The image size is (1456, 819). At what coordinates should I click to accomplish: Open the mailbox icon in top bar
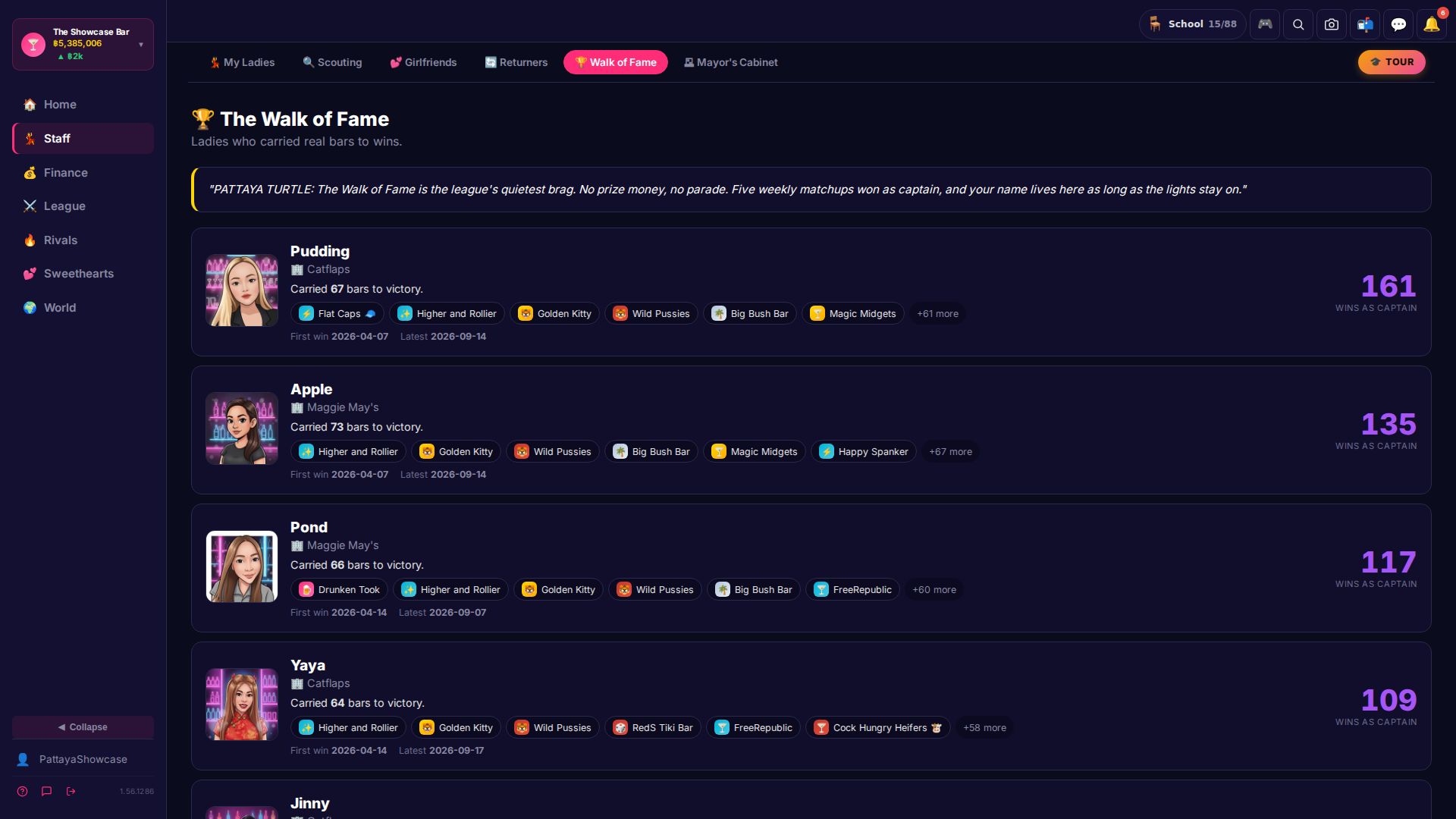click(x=1365, y=24)
